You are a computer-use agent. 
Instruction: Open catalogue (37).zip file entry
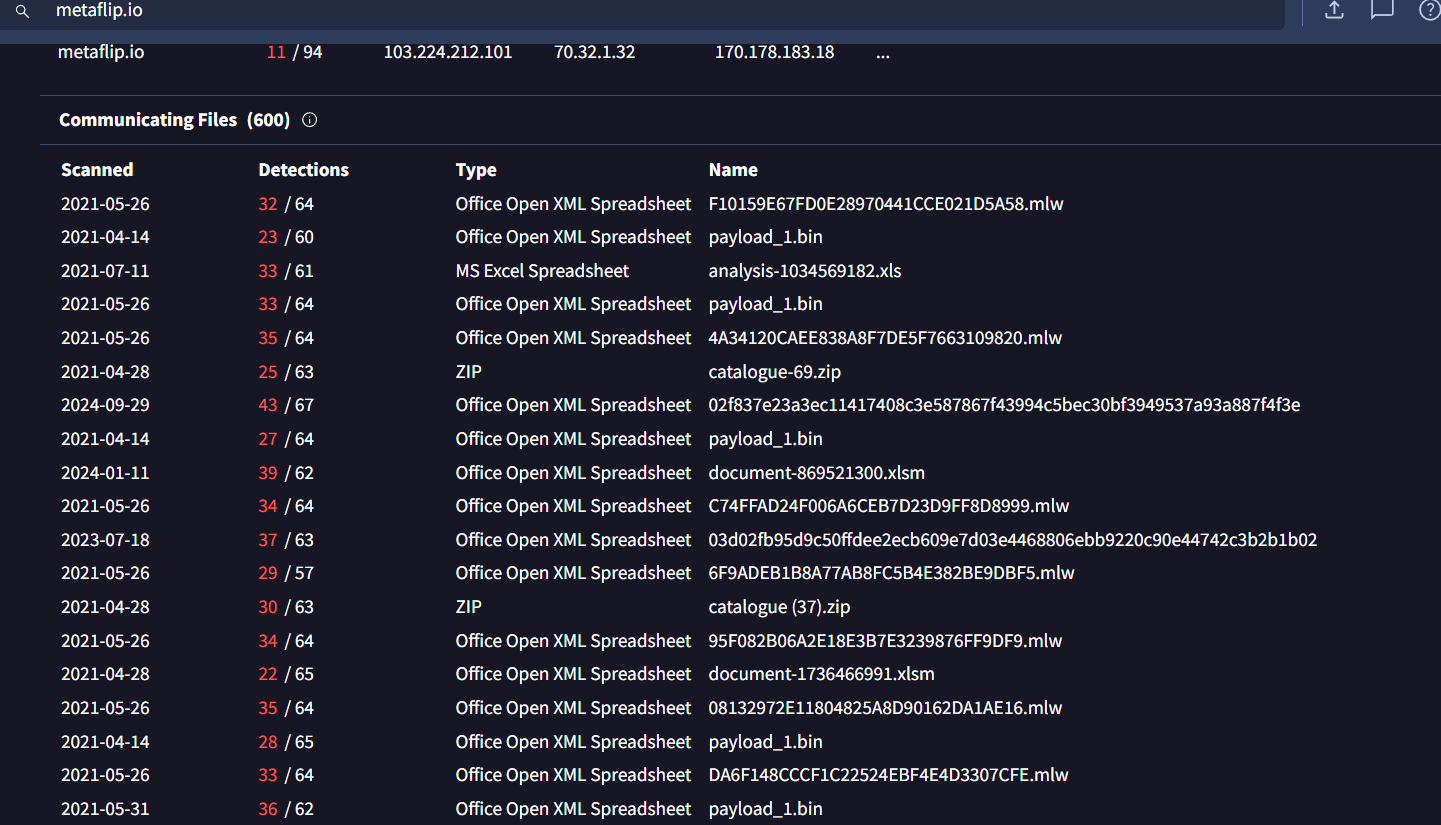pyautogui.click(x=779, y=607)
